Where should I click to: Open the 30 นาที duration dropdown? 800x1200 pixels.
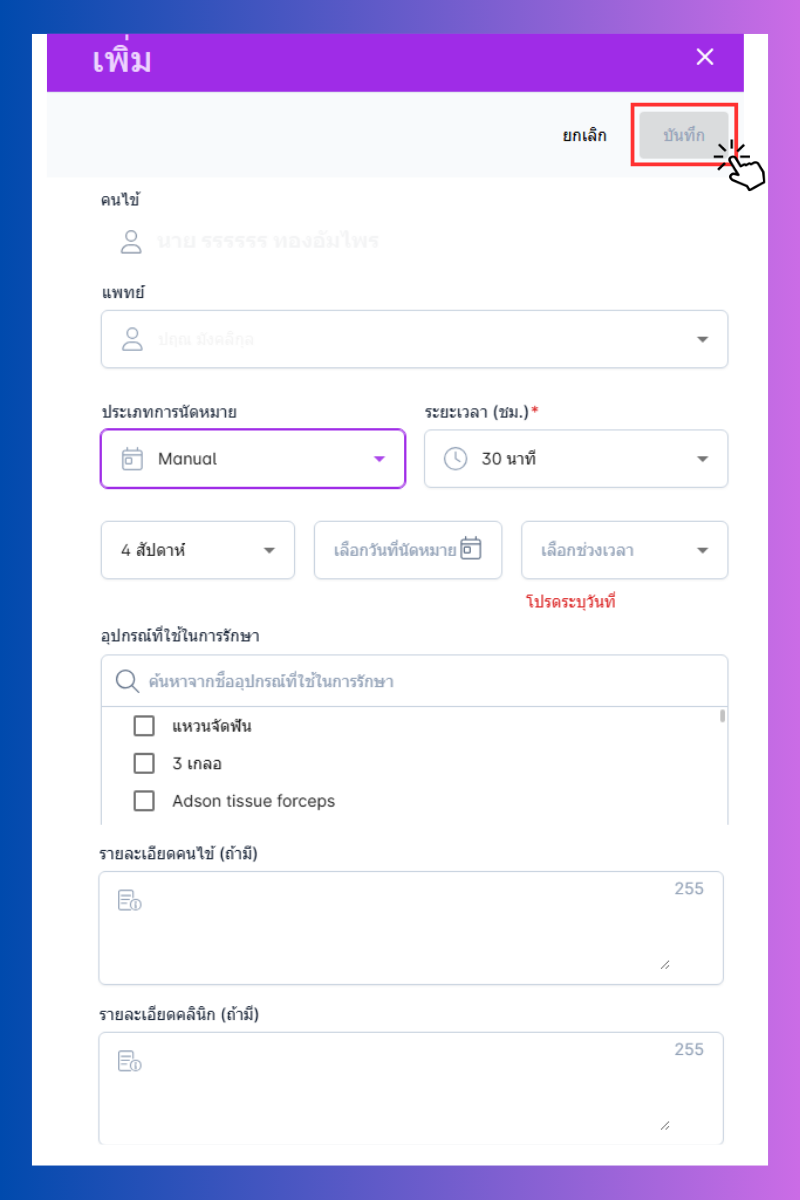pos(702,459)
